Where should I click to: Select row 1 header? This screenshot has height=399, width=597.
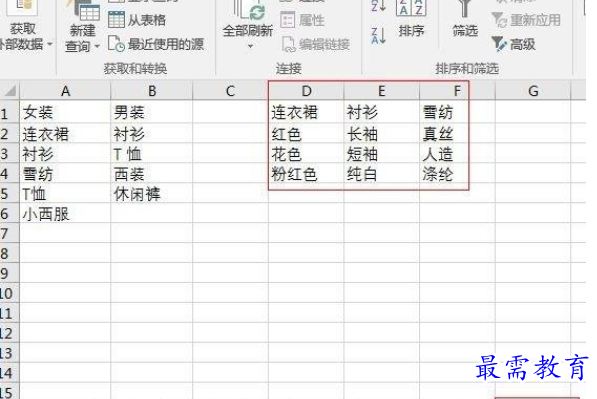[x=9, y=113]
